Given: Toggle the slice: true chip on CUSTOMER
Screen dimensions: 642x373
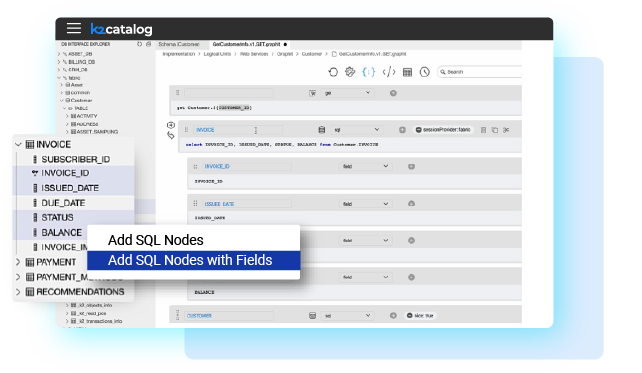Looking at the screenshot, I should point(420,316).
